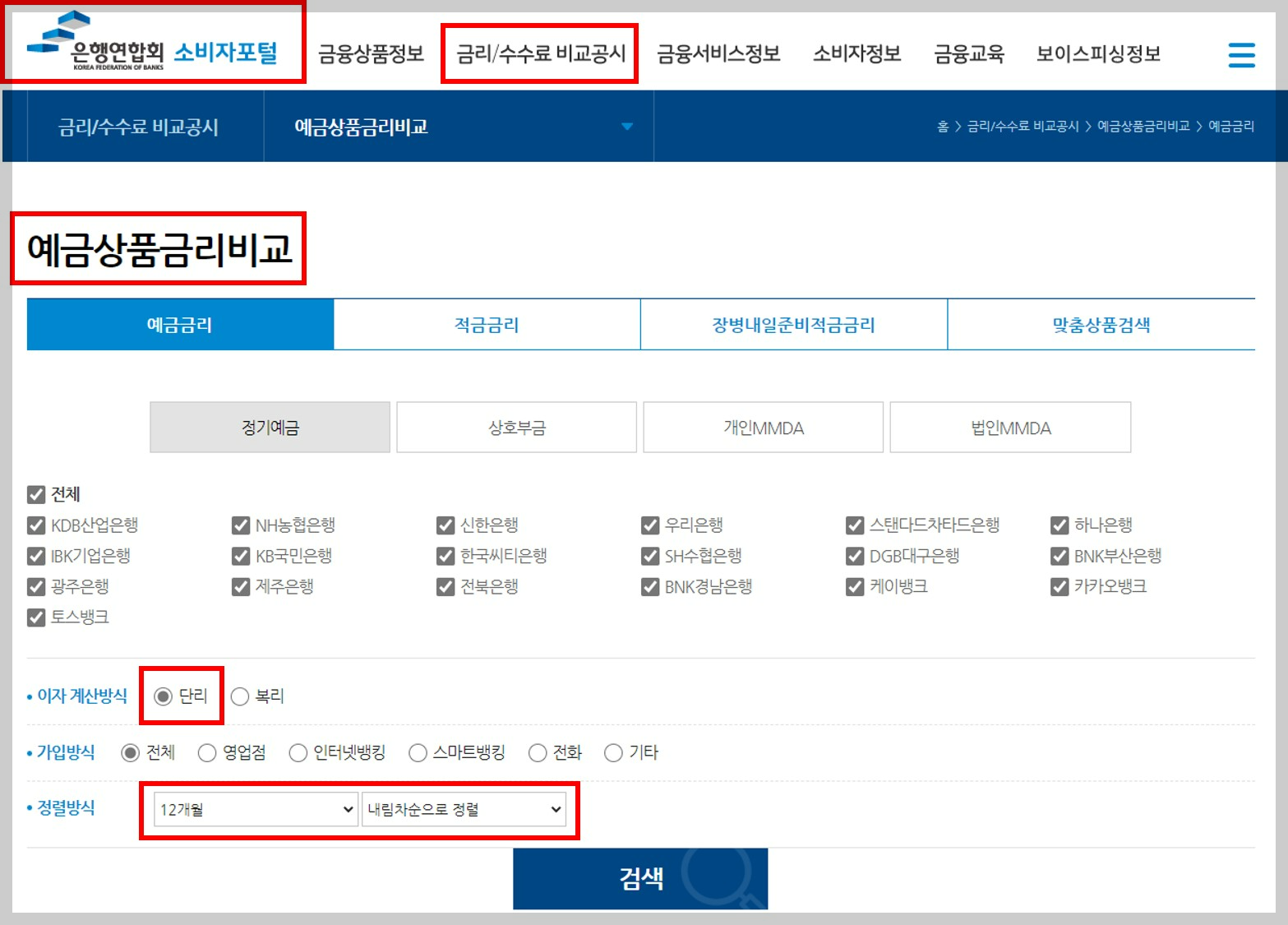The image size is (1288, 925).
Task: Go to 홈 in the breadcrumb
Action: click(x=943, y=127)
